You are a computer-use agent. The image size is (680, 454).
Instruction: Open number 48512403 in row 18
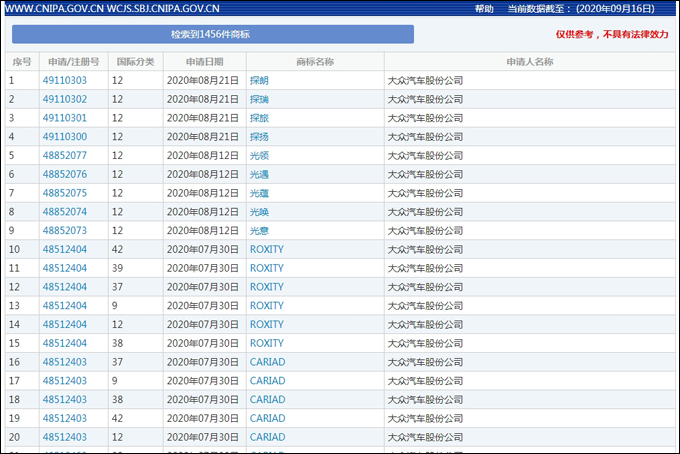click(65, 399)
